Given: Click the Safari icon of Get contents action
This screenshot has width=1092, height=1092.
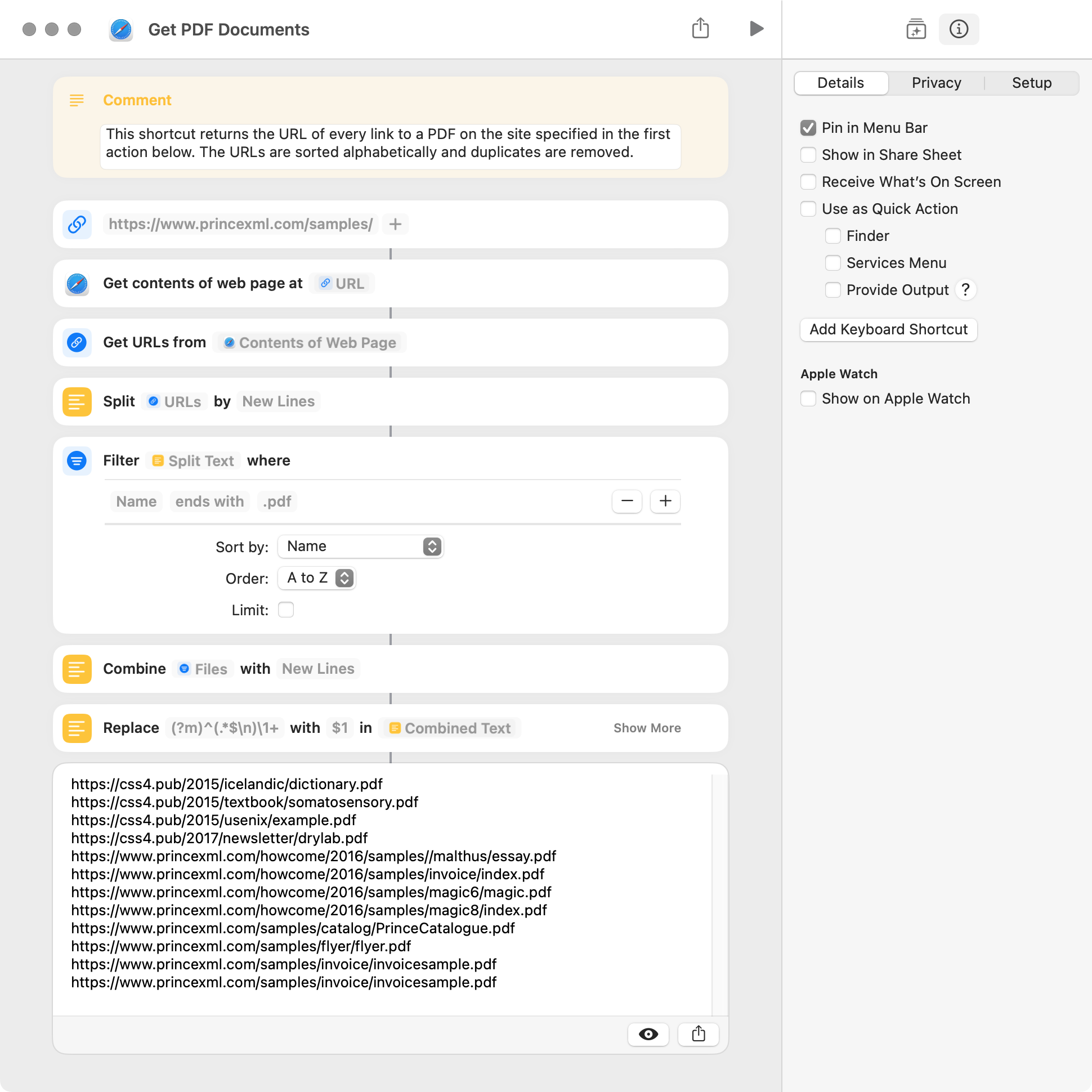Looking at the screenshot, I should coord(77,283).
